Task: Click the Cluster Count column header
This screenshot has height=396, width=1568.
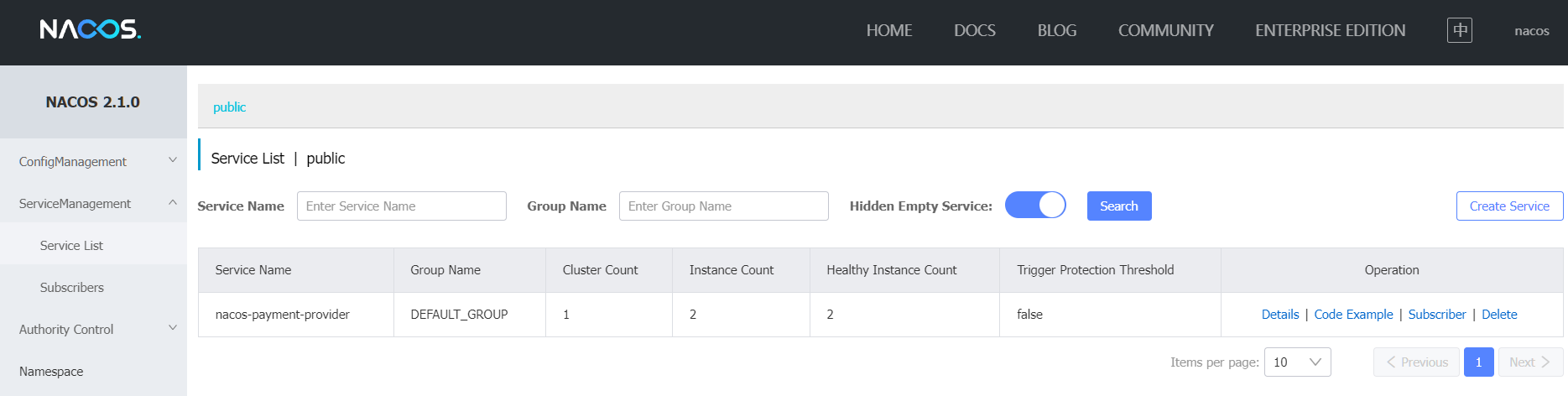Action: click(609, 270)
